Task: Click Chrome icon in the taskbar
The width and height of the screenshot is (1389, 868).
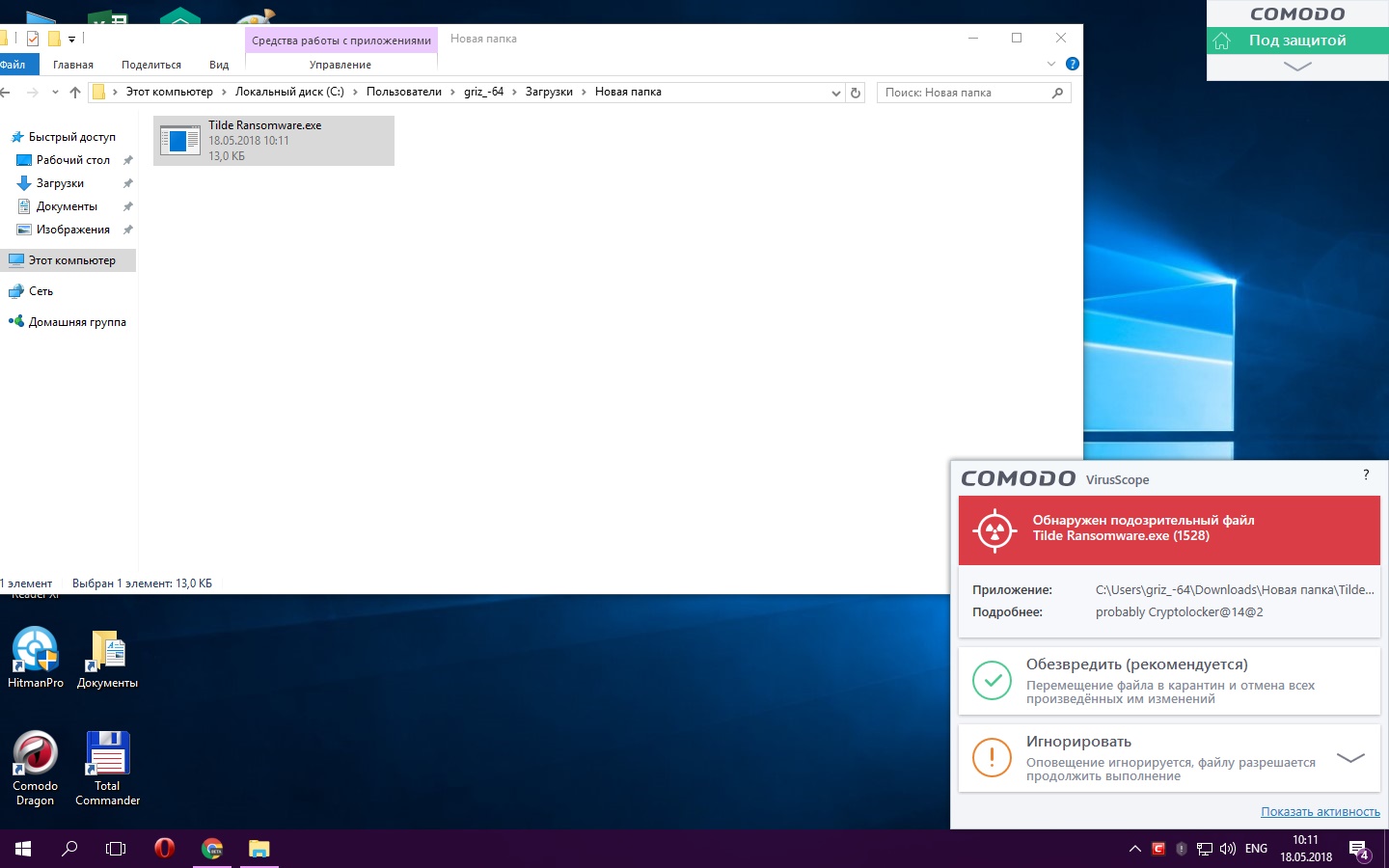Action: pos(212,849)
